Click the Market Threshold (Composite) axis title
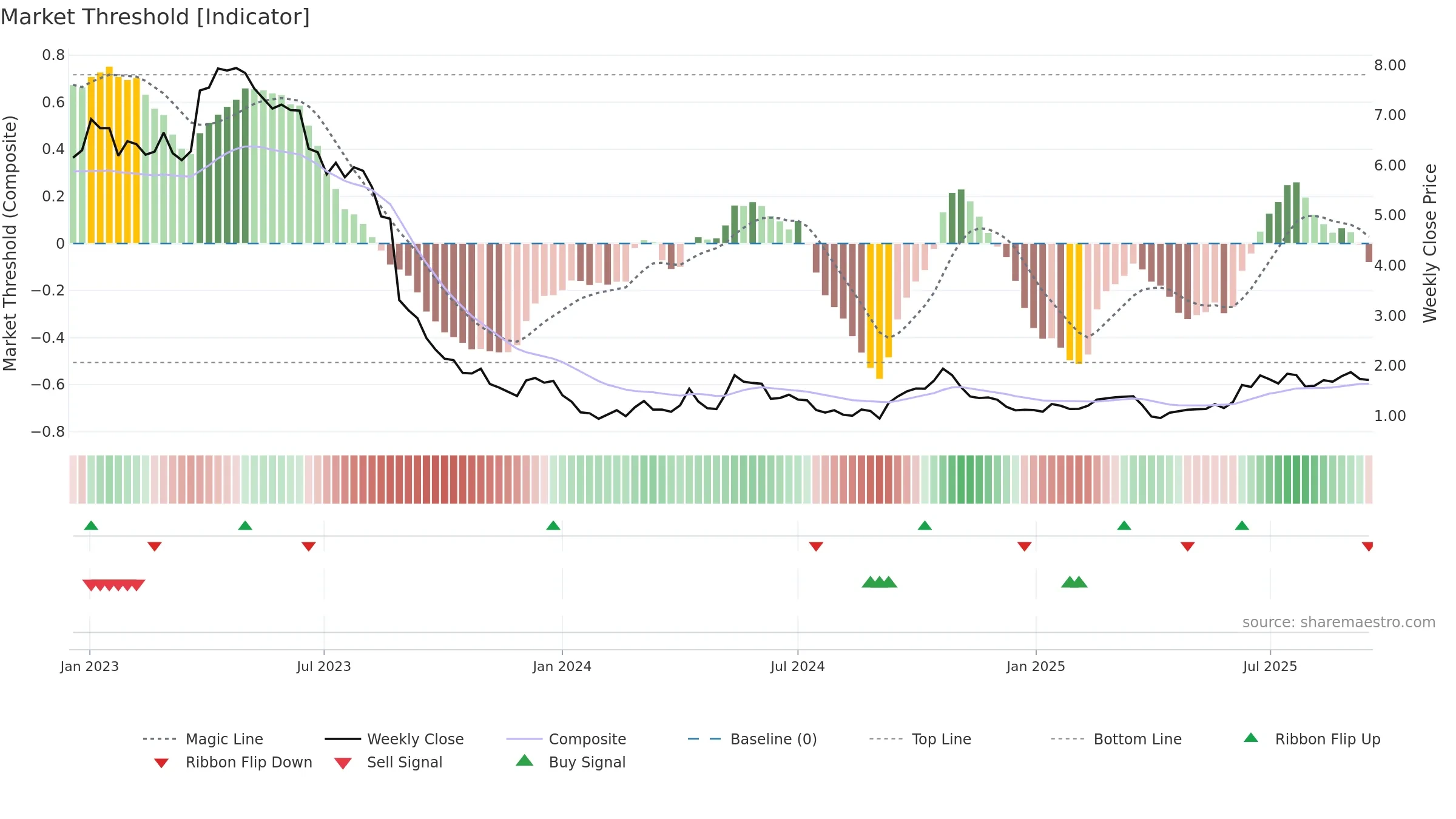This screenshot has width=1456, height=819. coord(10,243)
